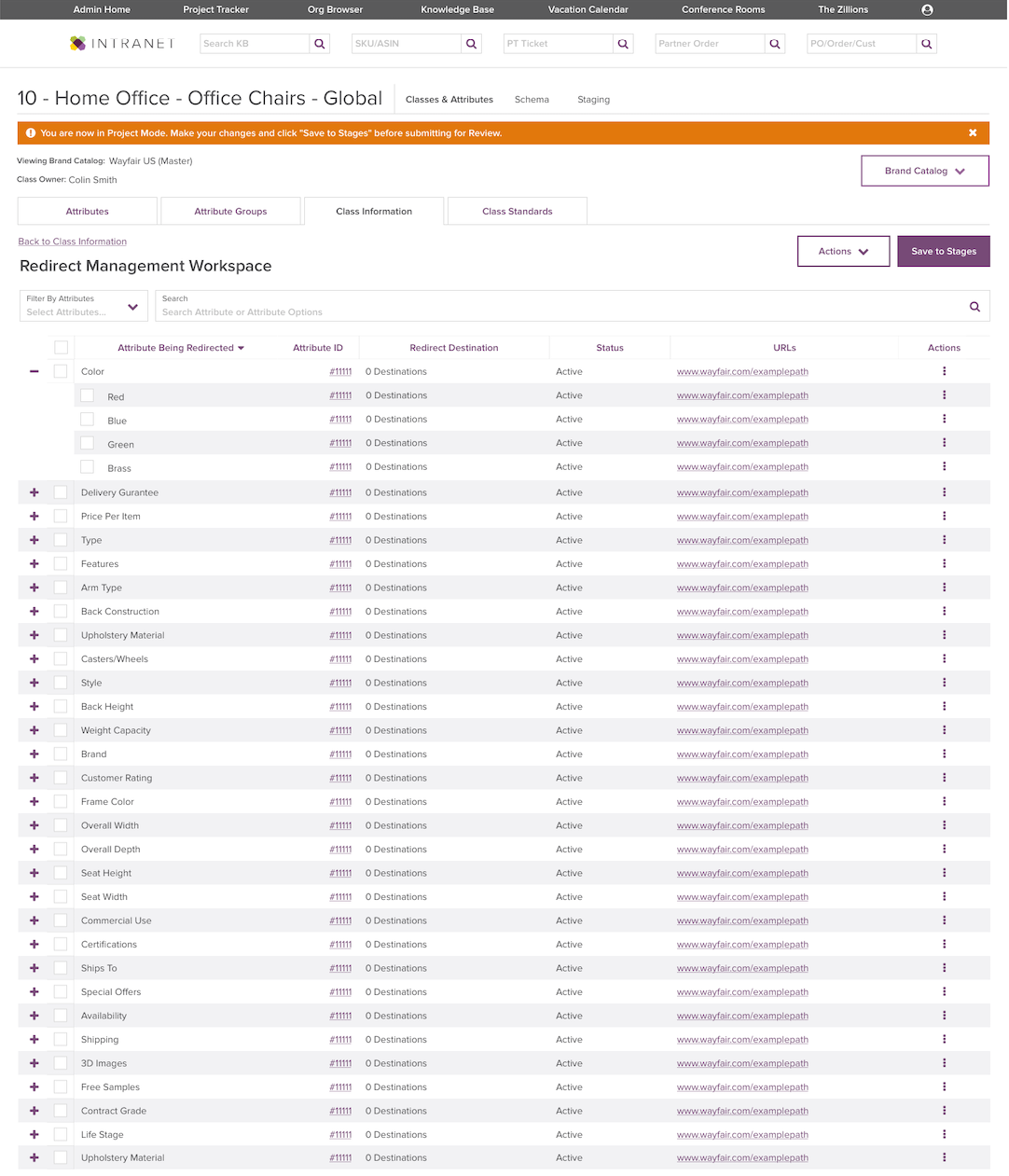Click the Search KB magnifier icon
The width and height of the screenshot is (1009, 1176).
click(x=320, y=44)
